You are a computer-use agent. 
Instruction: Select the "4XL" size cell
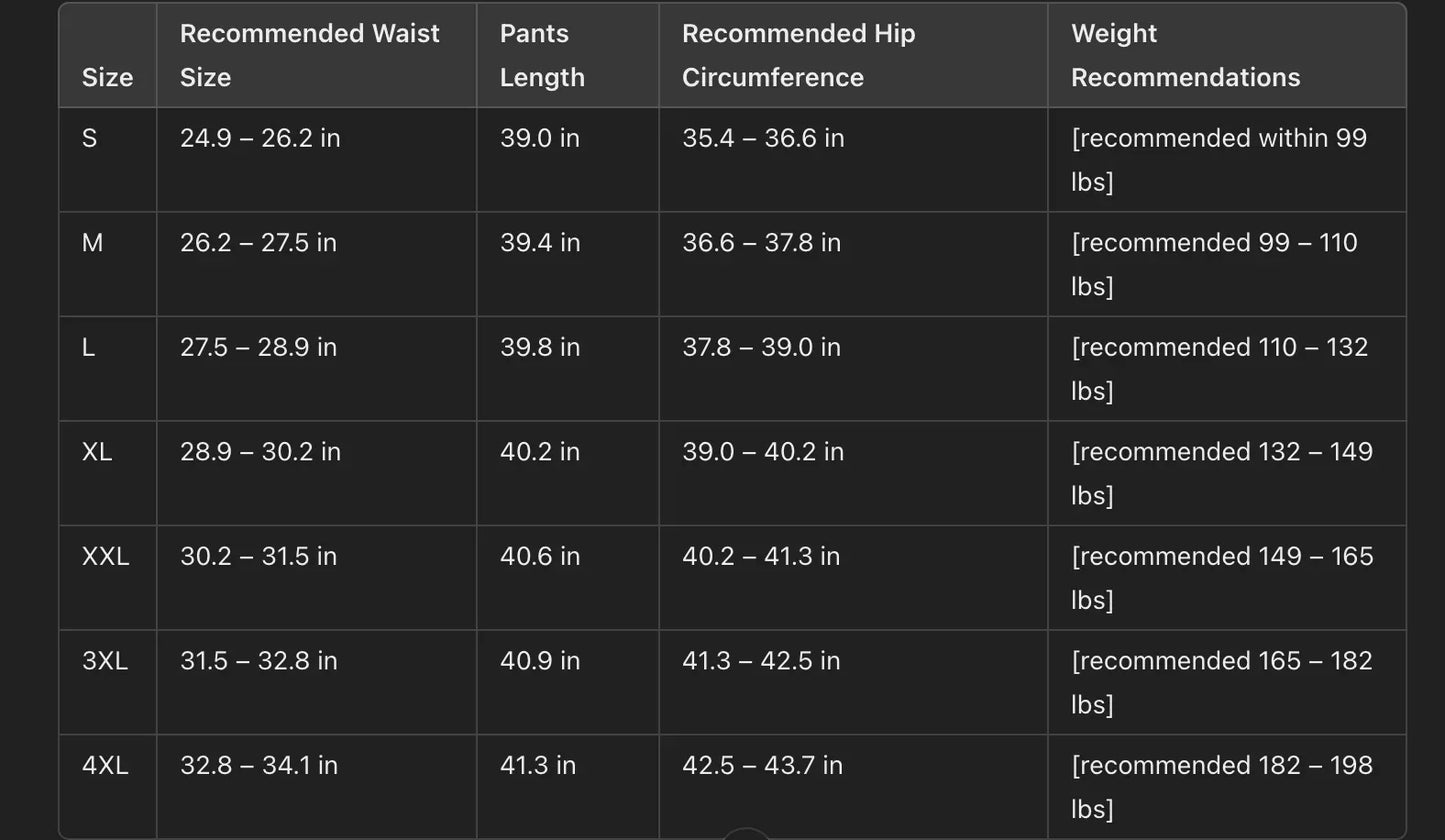[105, 765]
